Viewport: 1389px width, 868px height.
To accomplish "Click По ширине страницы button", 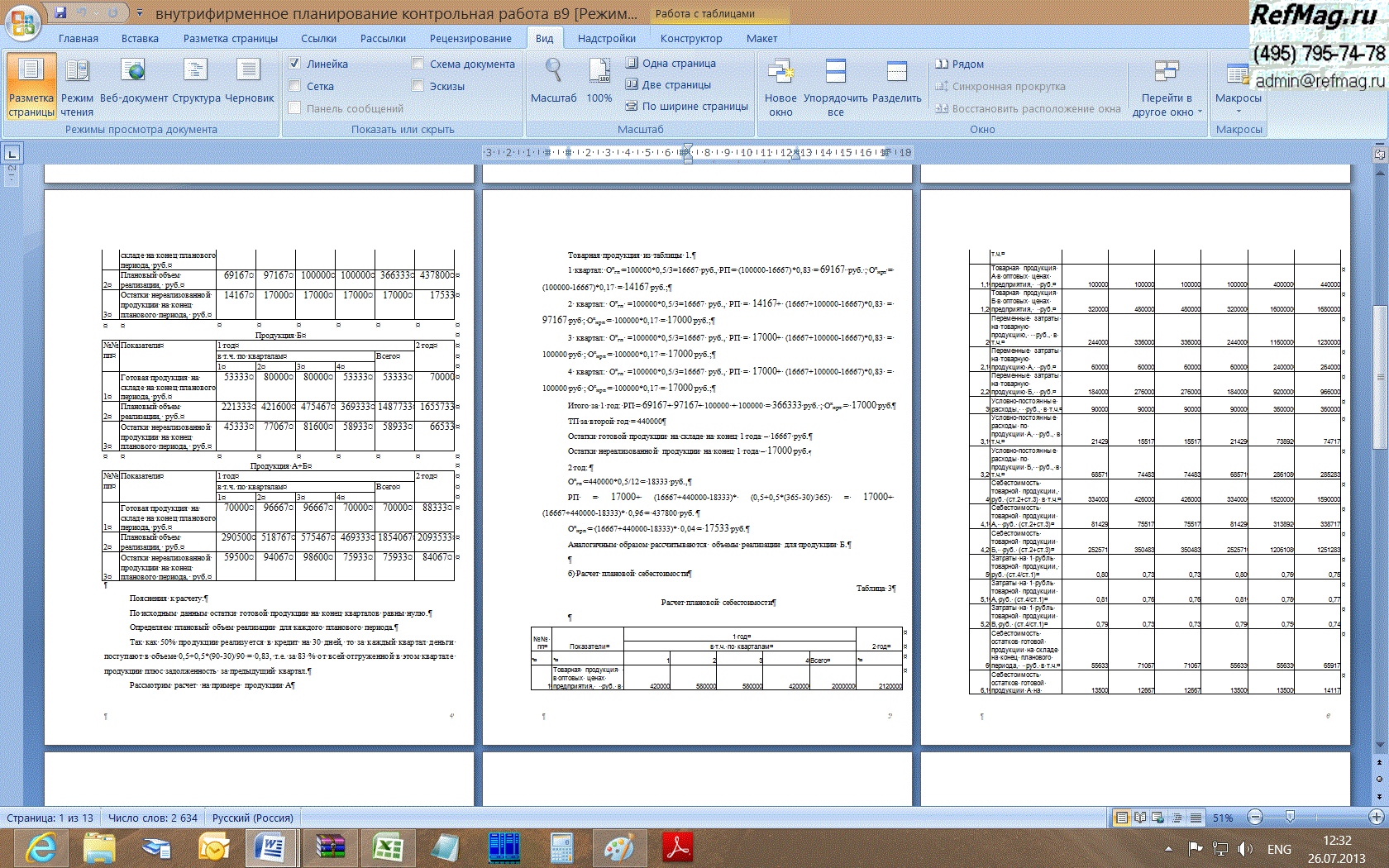I will (686, 106).
